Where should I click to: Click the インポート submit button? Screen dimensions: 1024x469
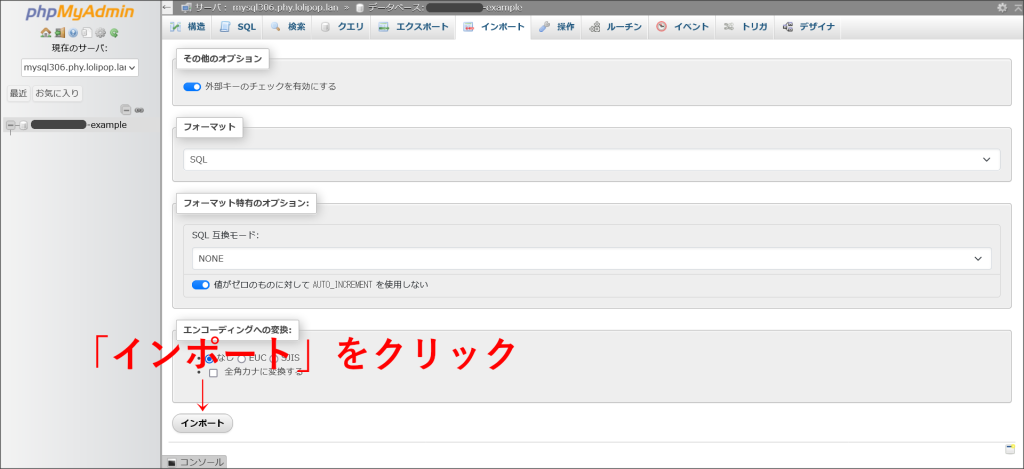click(x=202, y=423)
